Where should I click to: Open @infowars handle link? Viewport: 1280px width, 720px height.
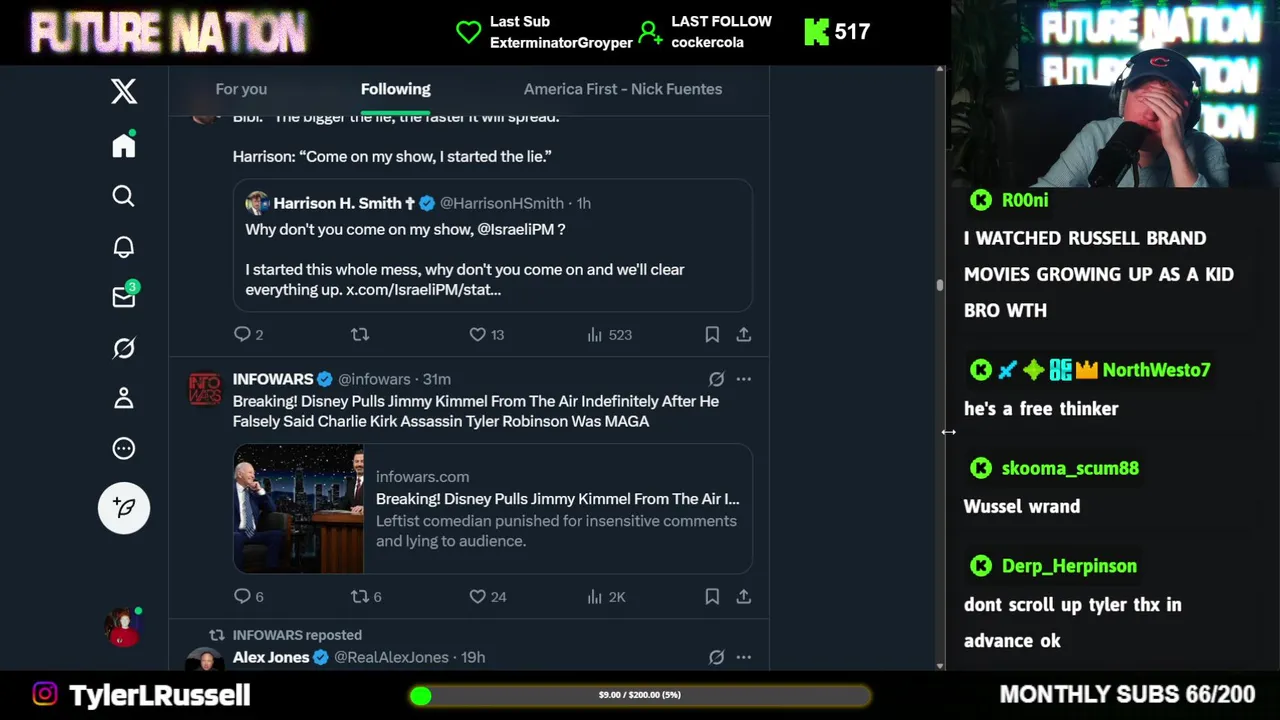(x=374, y=379)
